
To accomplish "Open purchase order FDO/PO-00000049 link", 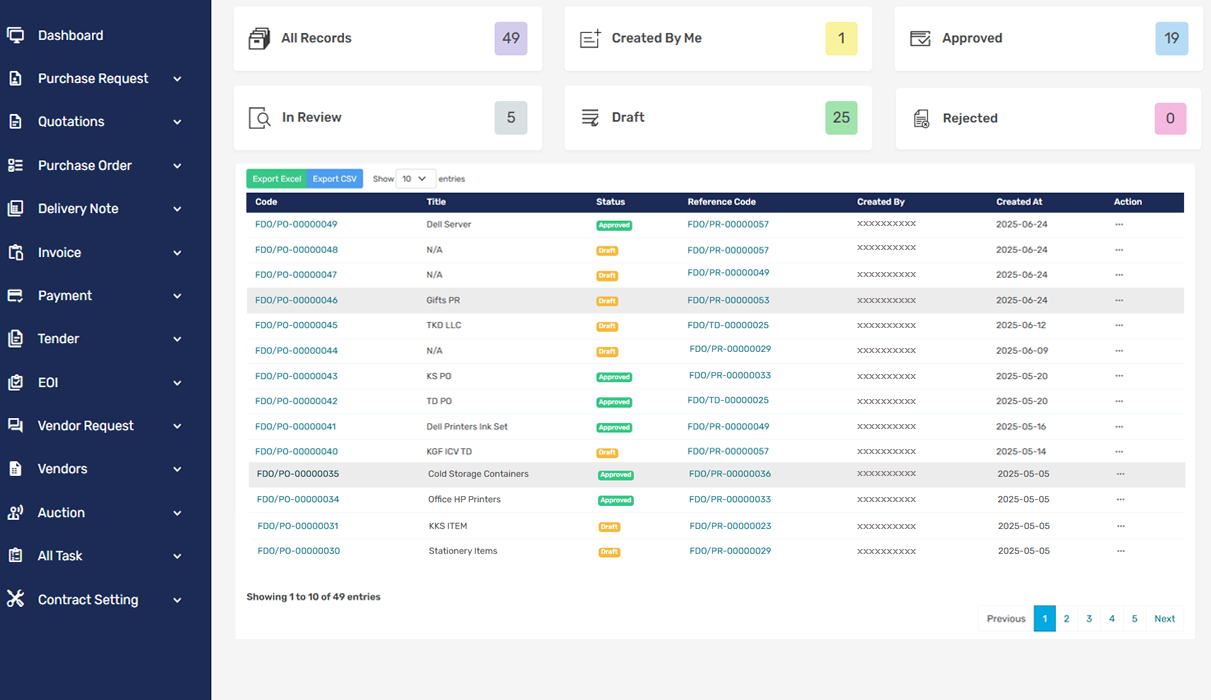I will (296, 224).
